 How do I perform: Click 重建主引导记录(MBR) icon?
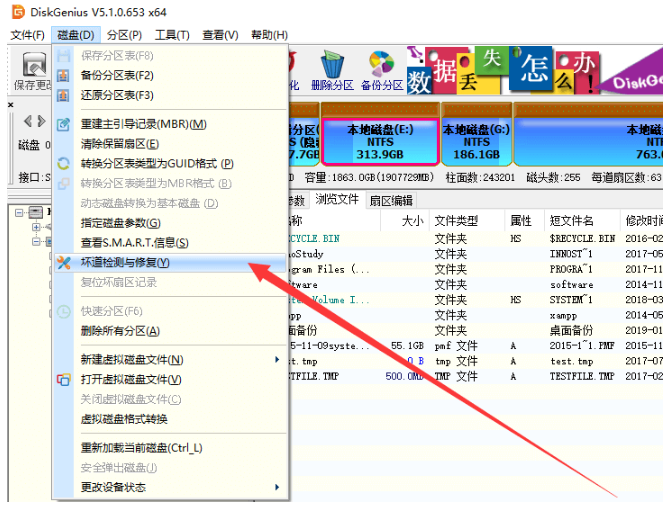point(63,124)
